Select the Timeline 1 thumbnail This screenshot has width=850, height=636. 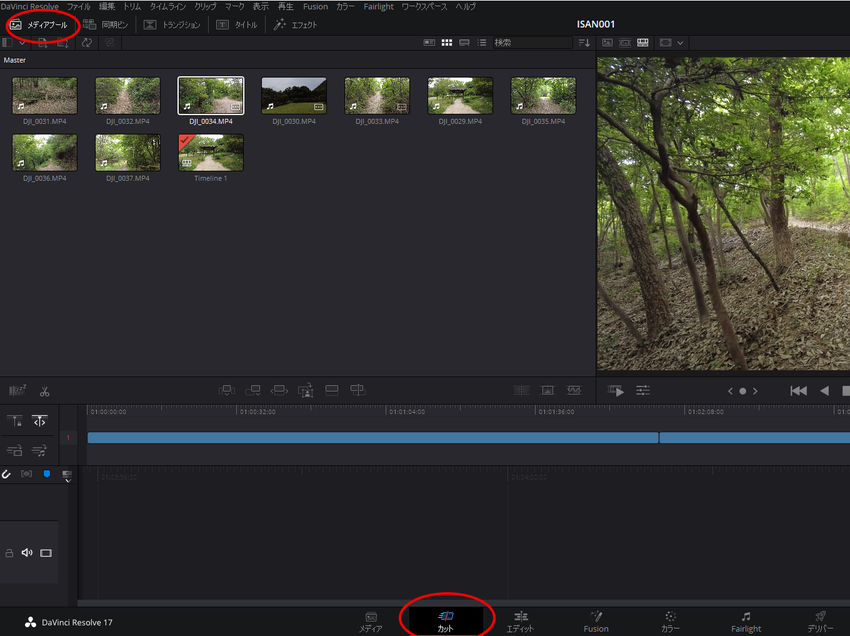pos(211,153)
